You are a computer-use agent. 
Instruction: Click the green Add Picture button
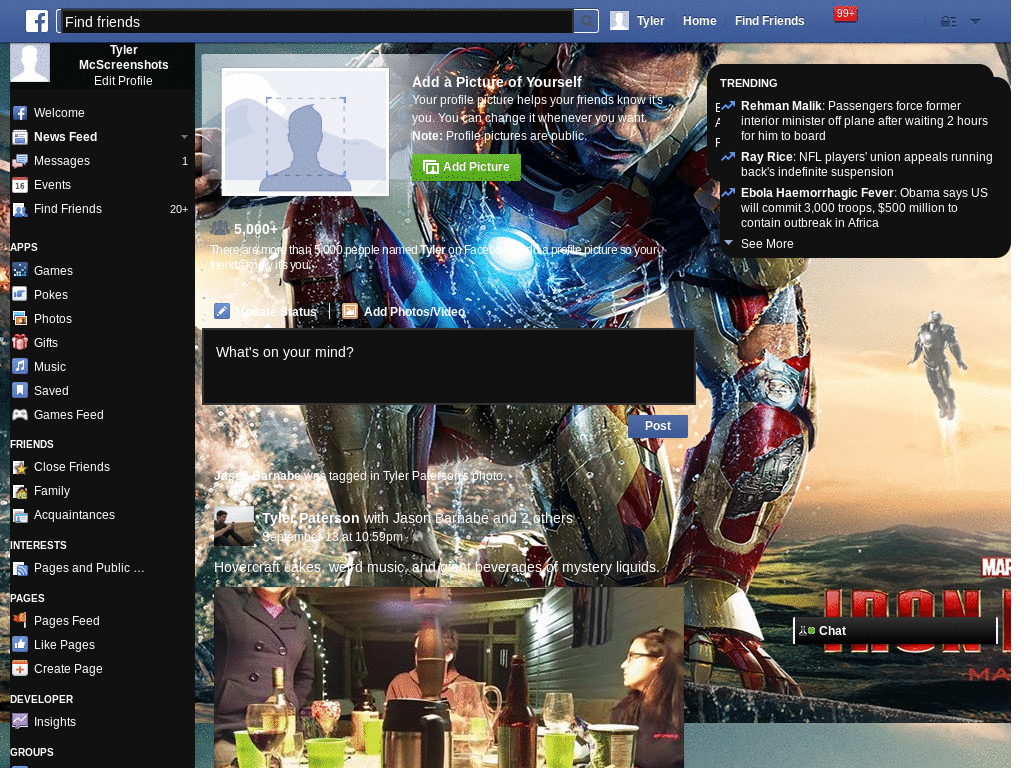[466, 167]
